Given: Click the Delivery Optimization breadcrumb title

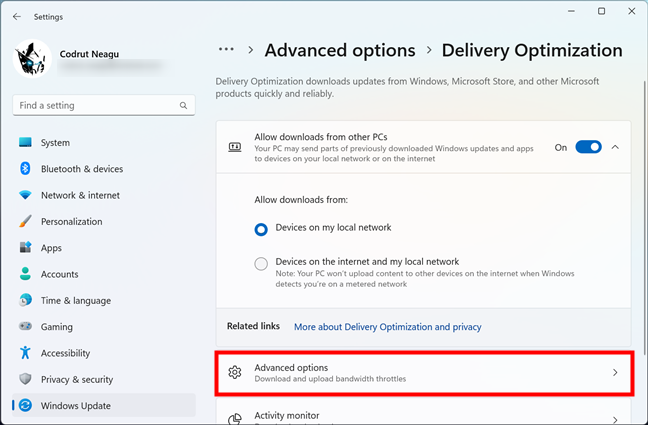Looking at the screenshot, I should pos(532,50).
